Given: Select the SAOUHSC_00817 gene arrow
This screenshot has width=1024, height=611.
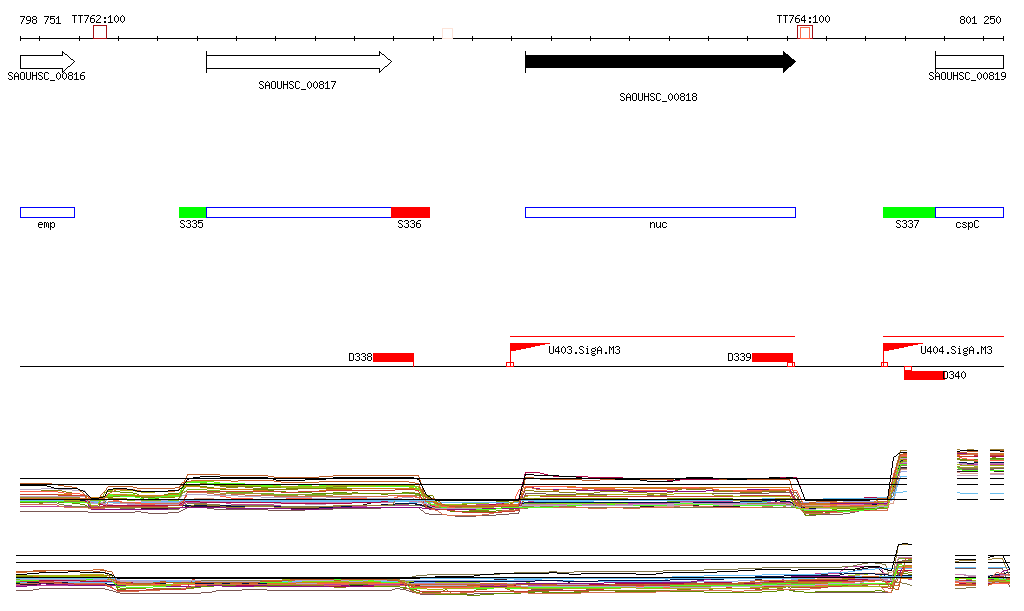Looking at the screenshot, I should [x=299, y=62].
